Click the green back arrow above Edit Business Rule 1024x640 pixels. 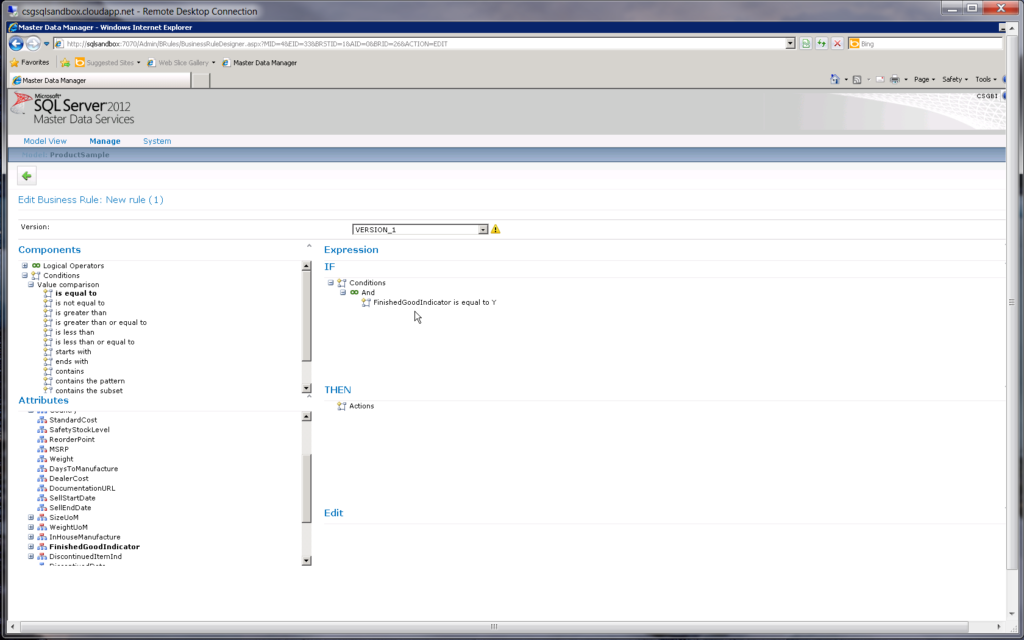[x=26, y=176]
